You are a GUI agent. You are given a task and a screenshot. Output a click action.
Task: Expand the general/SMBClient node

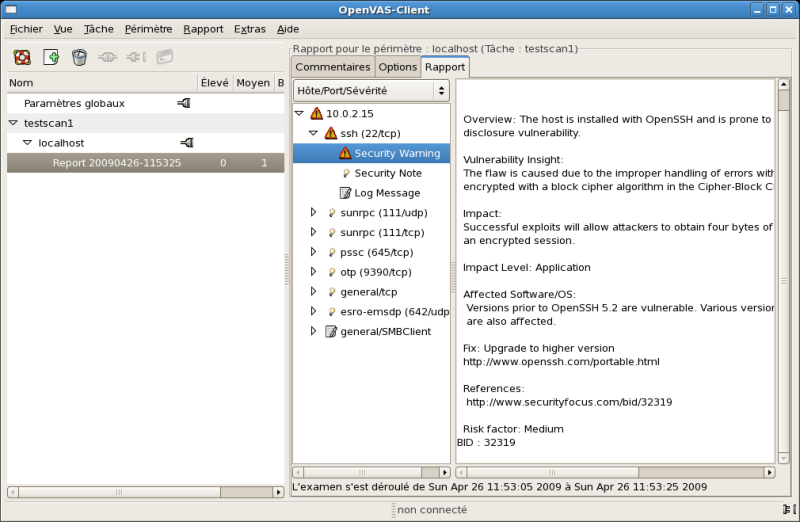[x=313, y=331]
